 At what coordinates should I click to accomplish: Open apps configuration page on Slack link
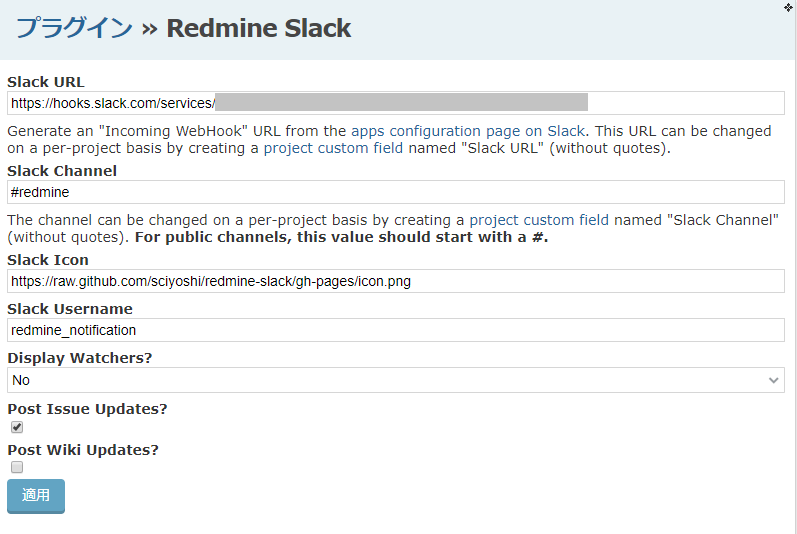coord(468,131)
